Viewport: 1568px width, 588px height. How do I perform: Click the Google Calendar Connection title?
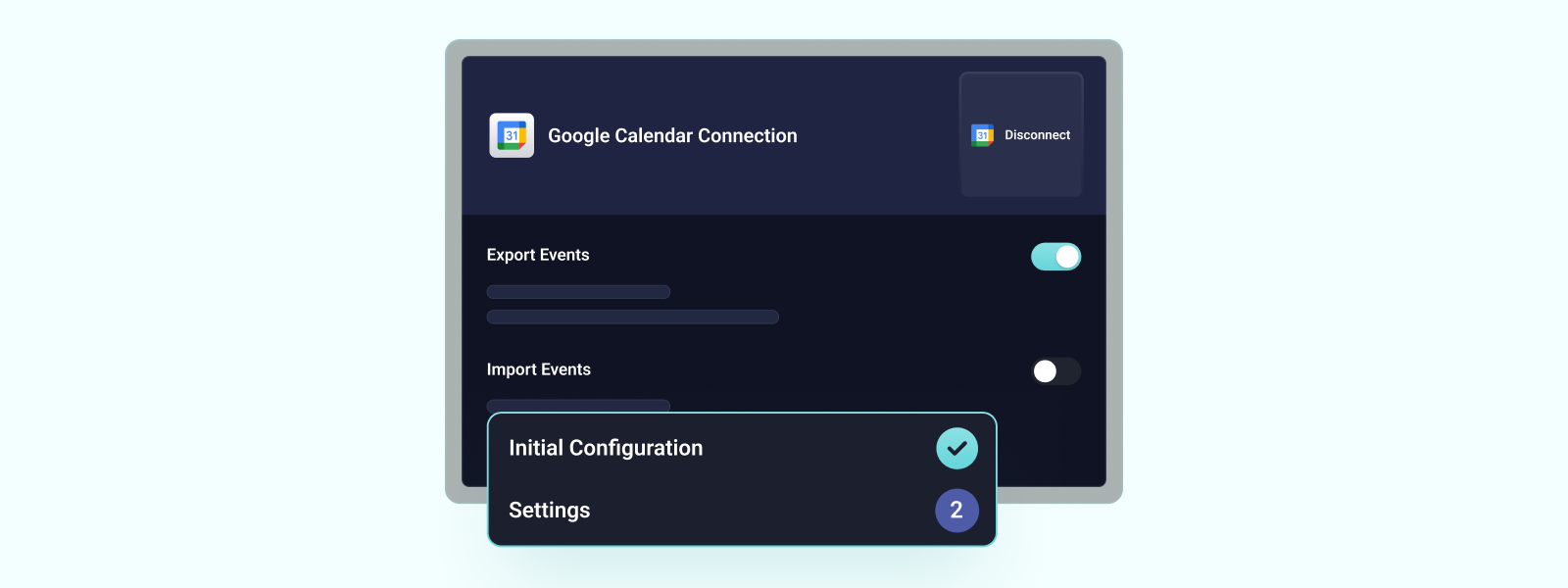[672, 135]
